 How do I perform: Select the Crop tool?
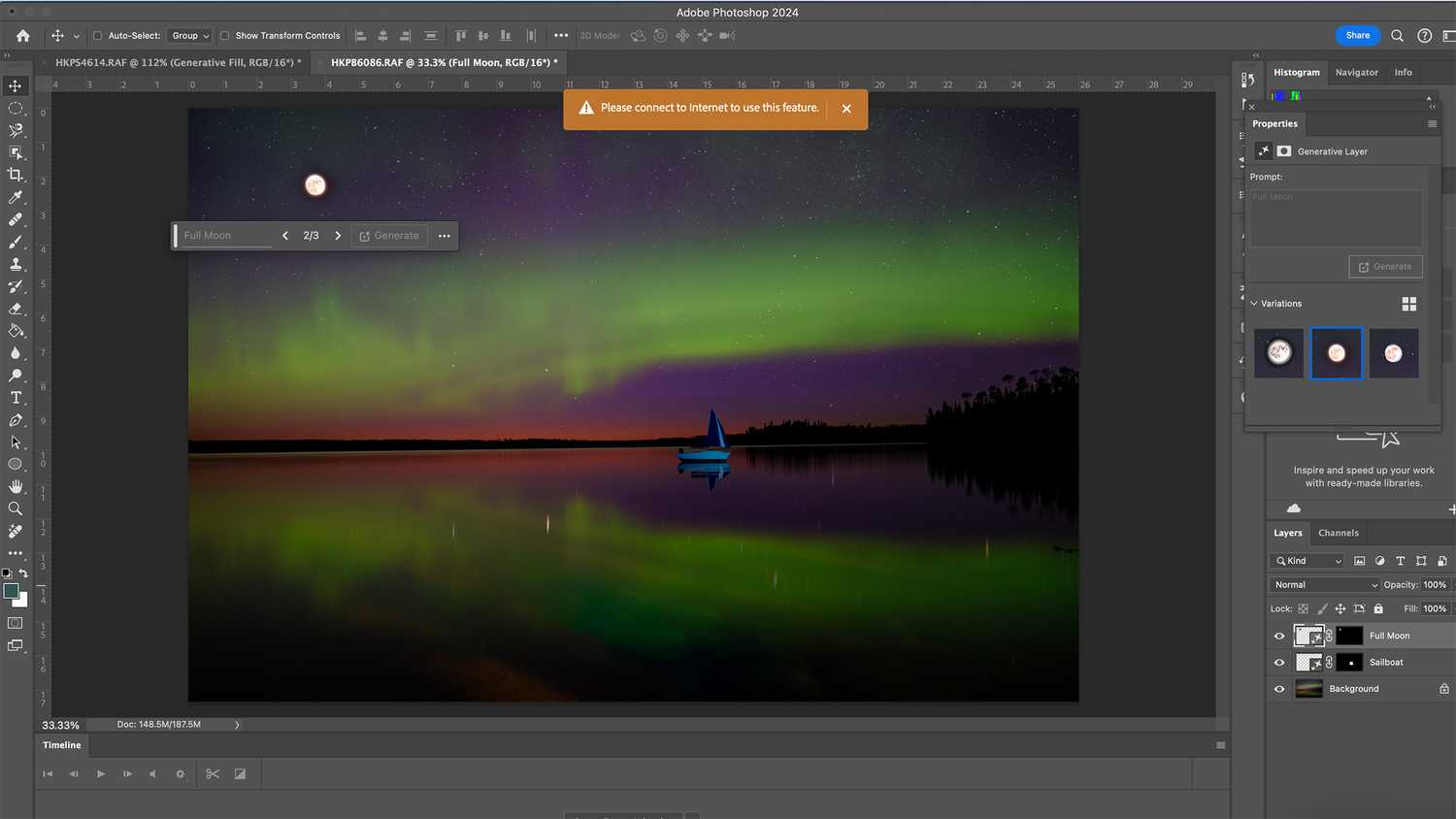(x=16, y=175)
